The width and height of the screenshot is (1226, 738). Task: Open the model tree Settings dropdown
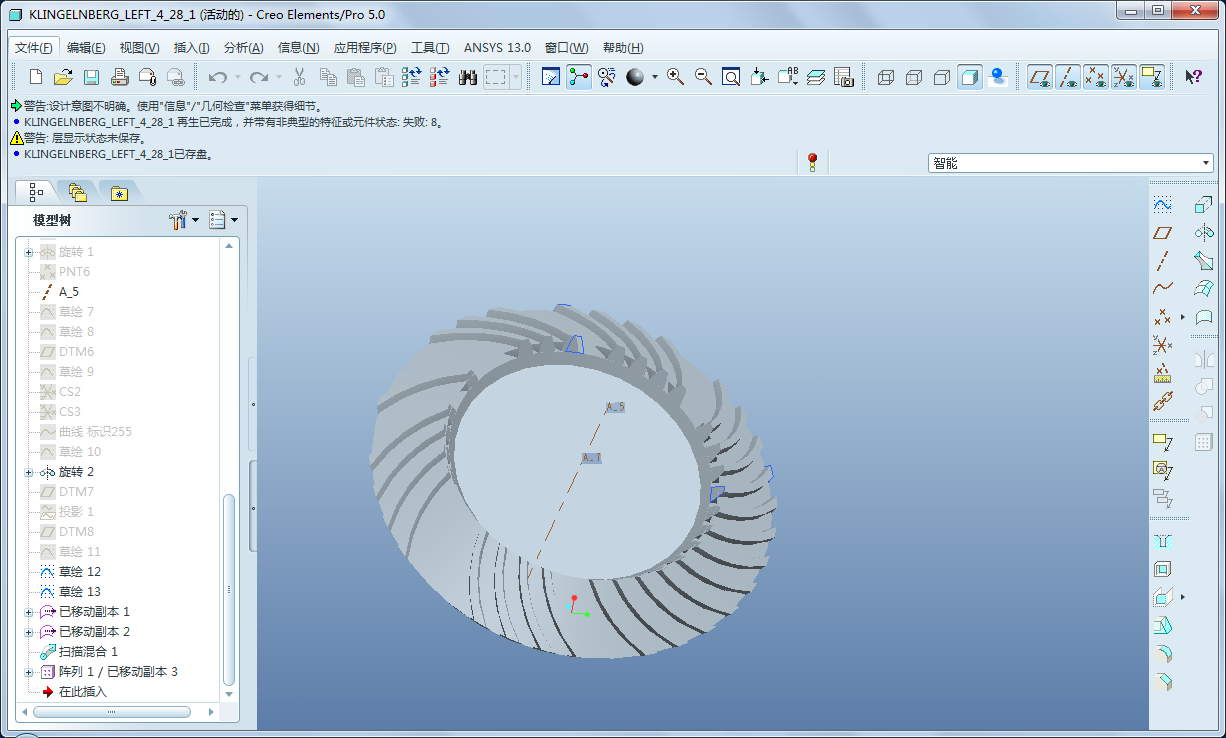coord(223,220)
